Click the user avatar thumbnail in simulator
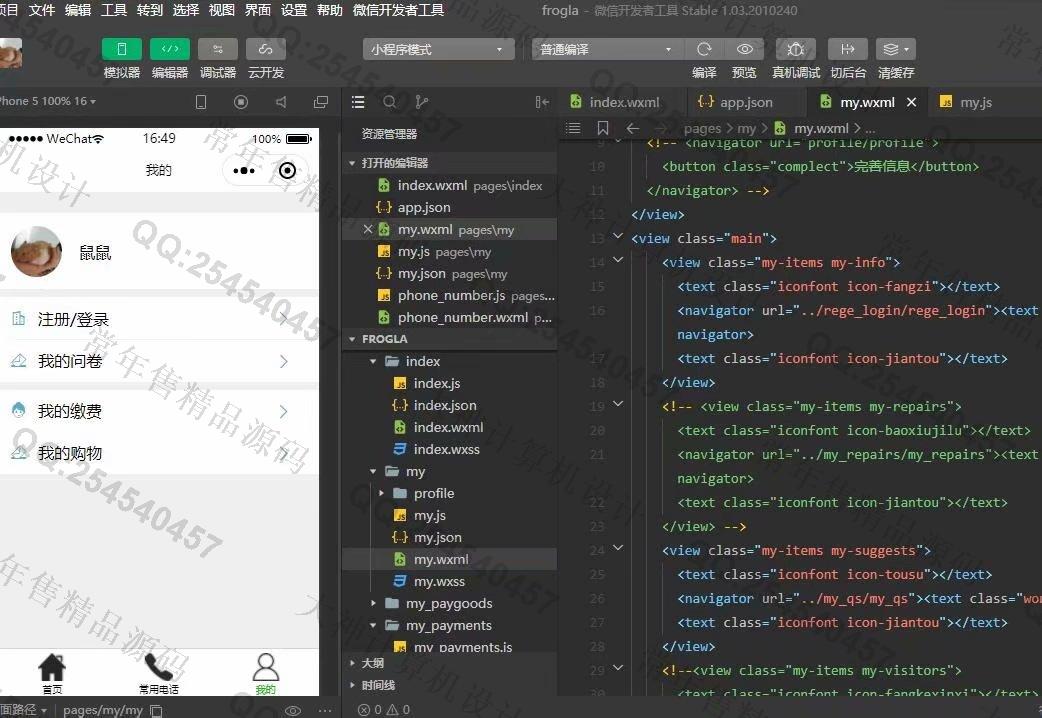1042x718 pixels. [37, 251]
